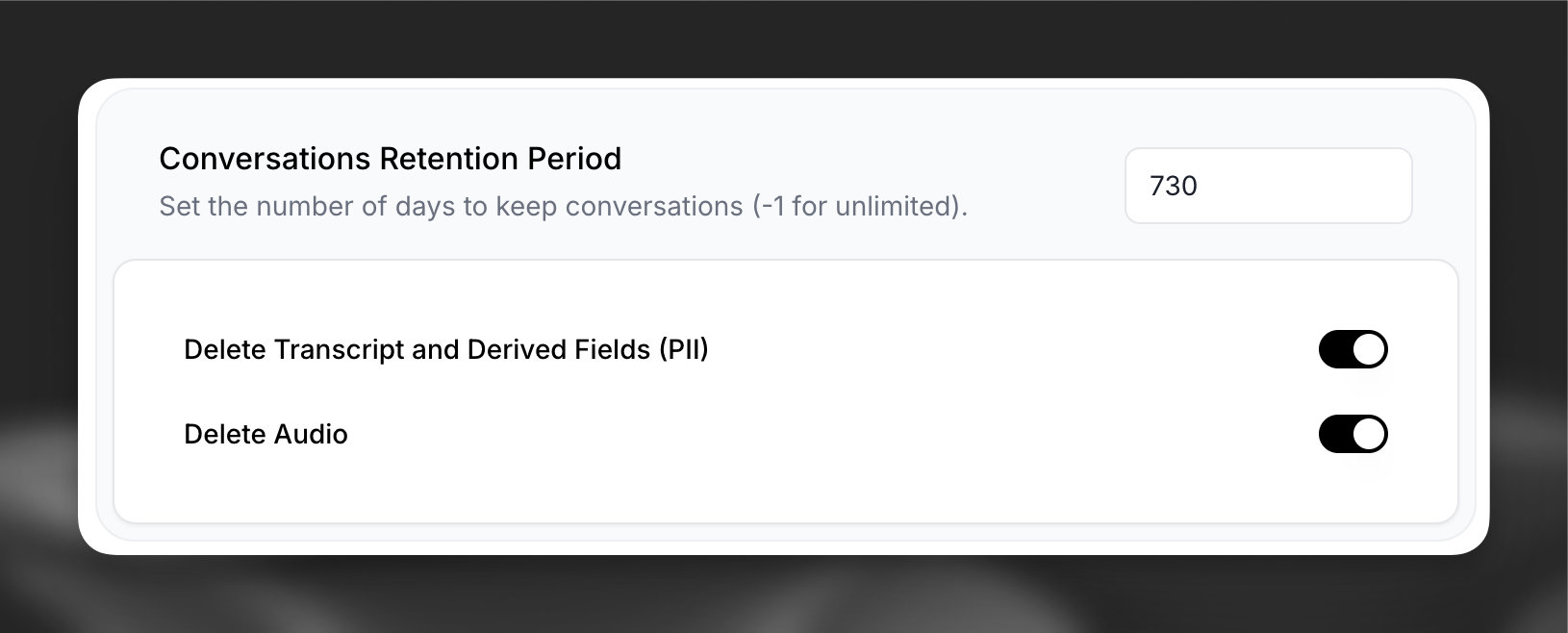1568x633 pixels.
Task: Click the empty right side of the days field
Action: (1347, 186)
